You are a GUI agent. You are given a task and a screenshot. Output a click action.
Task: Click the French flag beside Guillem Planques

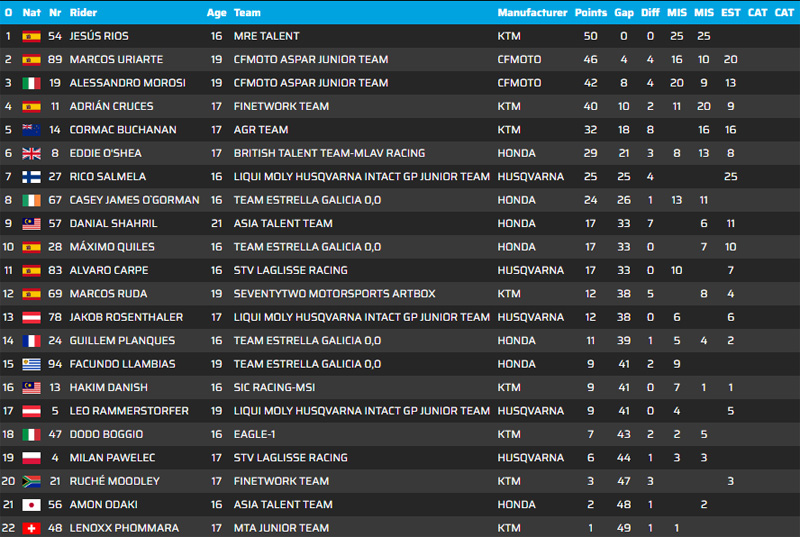(x=31, y=341)
